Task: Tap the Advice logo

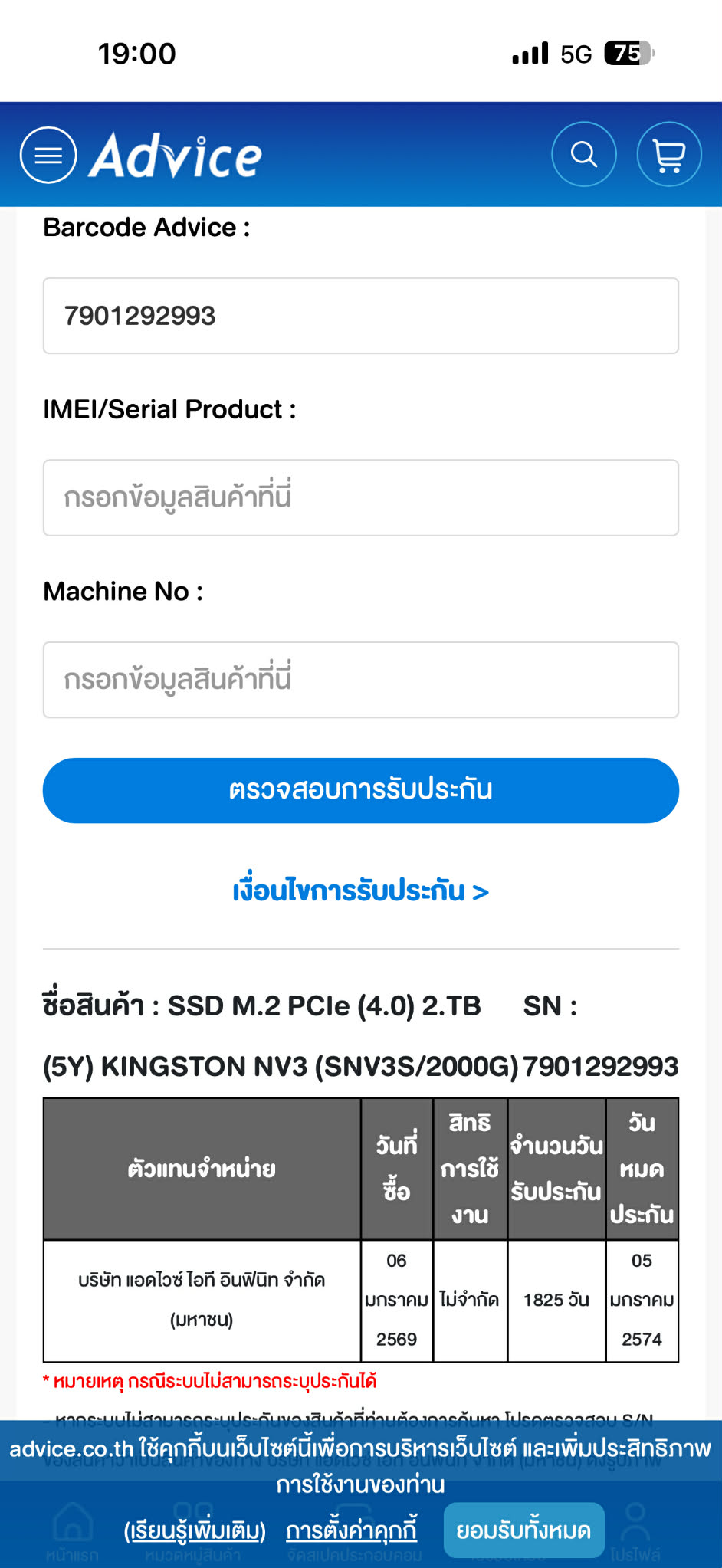Action: point(176,156)
